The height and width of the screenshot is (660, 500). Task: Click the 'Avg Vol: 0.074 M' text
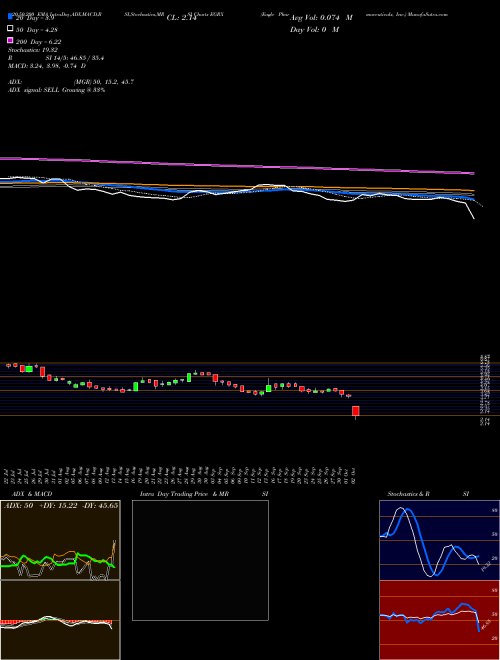click(x=321, y=18)
